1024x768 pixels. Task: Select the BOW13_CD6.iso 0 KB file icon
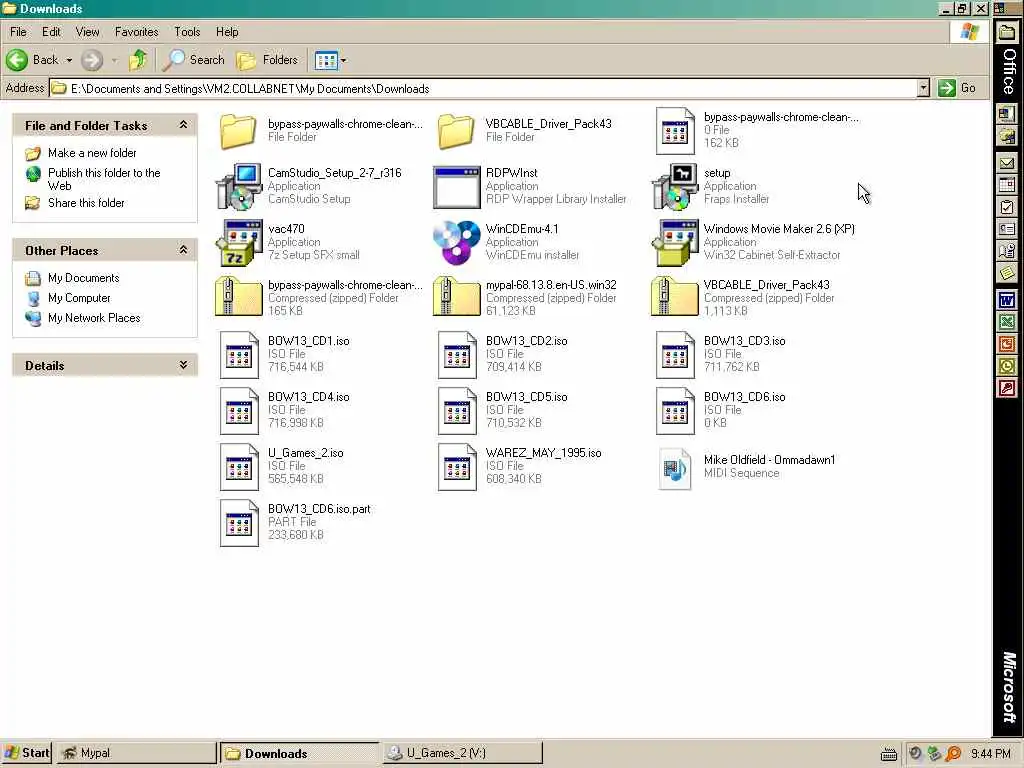click(x=675, y=411)
